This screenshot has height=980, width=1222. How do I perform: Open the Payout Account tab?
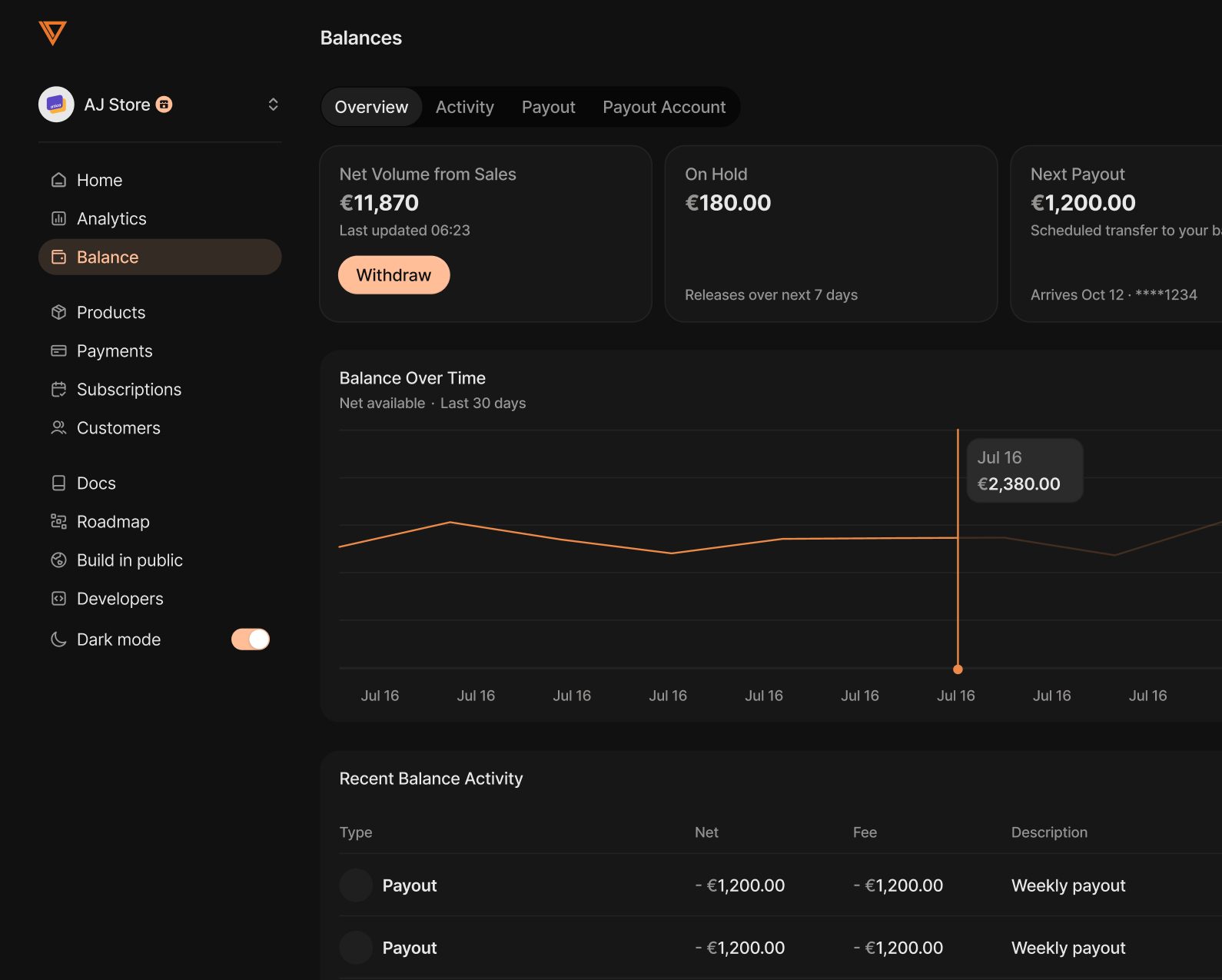(x=664, y=107)
